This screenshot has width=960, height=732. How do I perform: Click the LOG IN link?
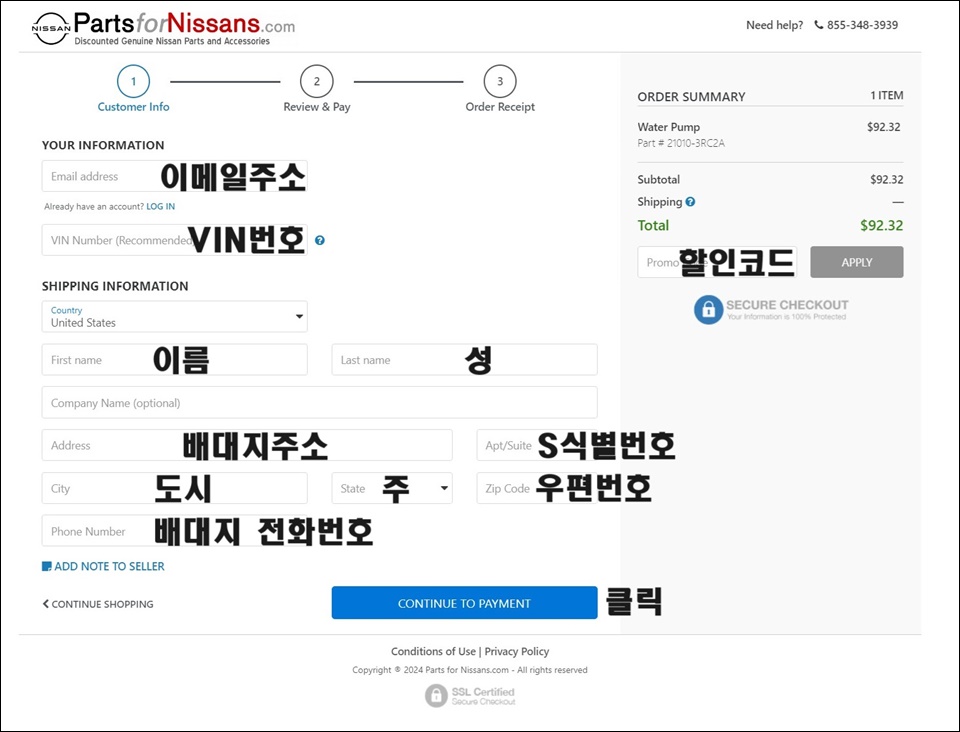pos(160,206)
